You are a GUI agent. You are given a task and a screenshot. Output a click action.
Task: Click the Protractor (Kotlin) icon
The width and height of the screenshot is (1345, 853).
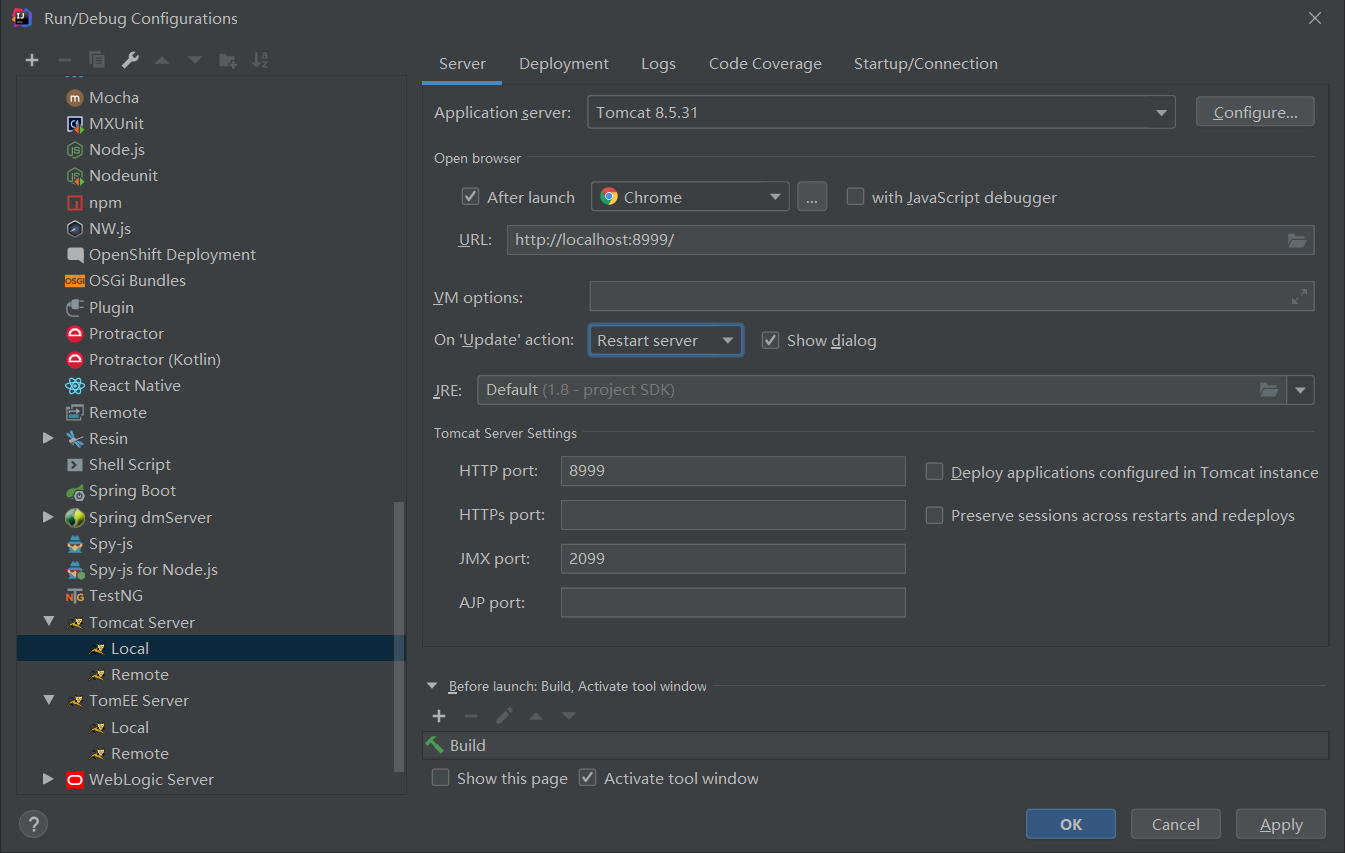(75, 360)
